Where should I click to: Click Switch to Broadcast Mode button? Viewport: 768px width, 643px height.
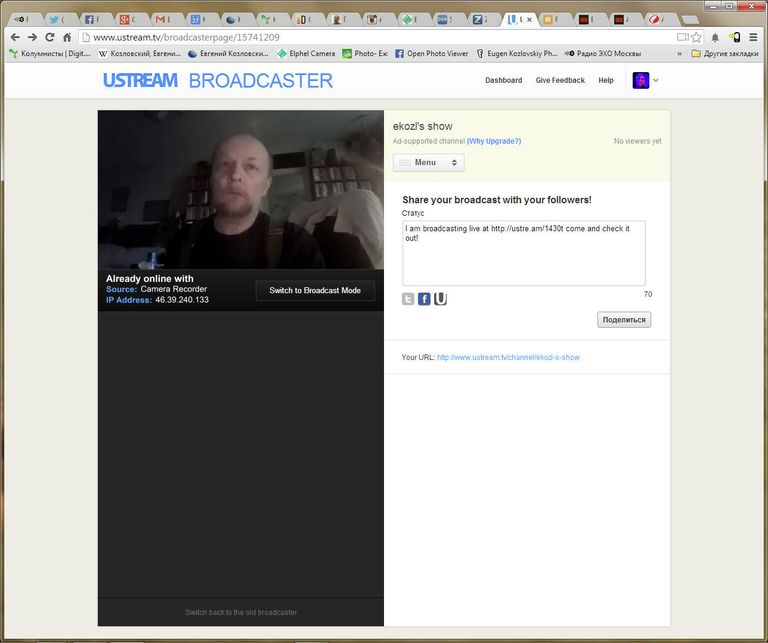point(315,290)
